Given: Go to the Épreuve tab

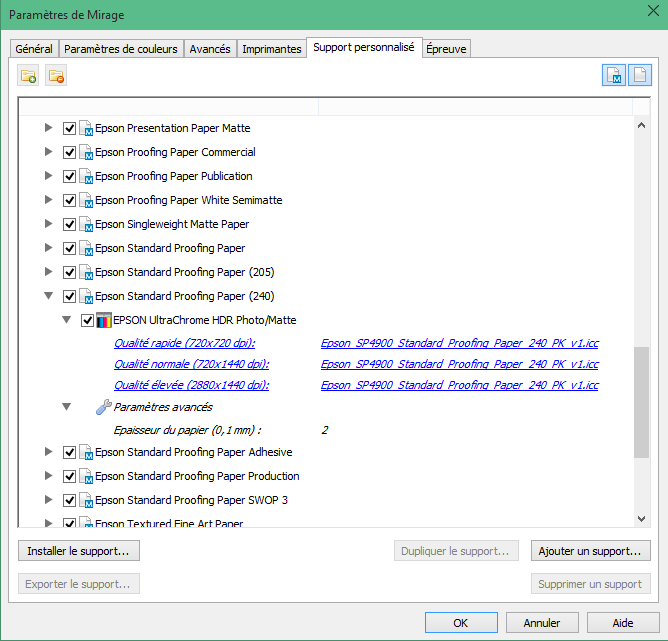Looking at the screenshot, I should pos(446,49).
